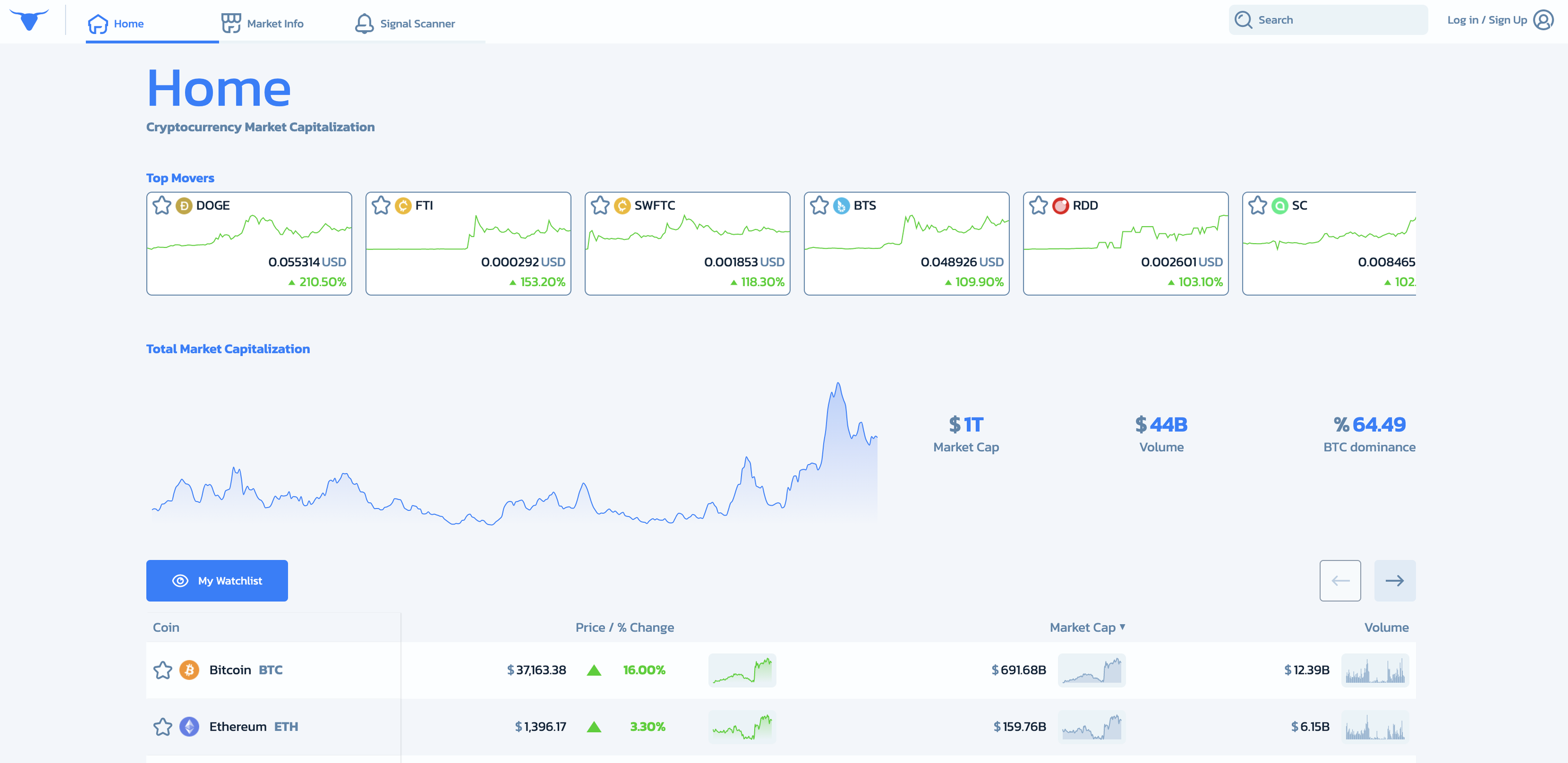Sort table by Market Cap arrow
The width and height of the screenshot is (1568, 763).
pyautogui.click(x=1122, y=627)
